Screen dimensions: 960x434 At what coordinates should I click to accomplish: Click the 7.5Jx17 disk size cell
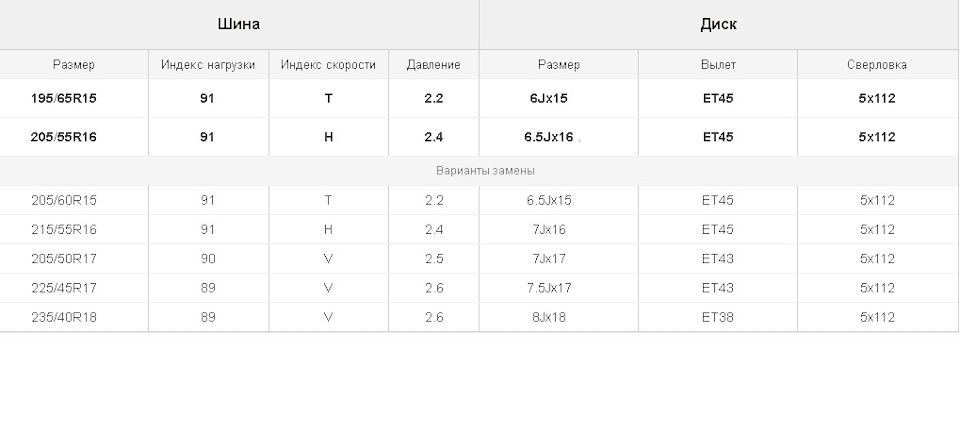point(558,288)
